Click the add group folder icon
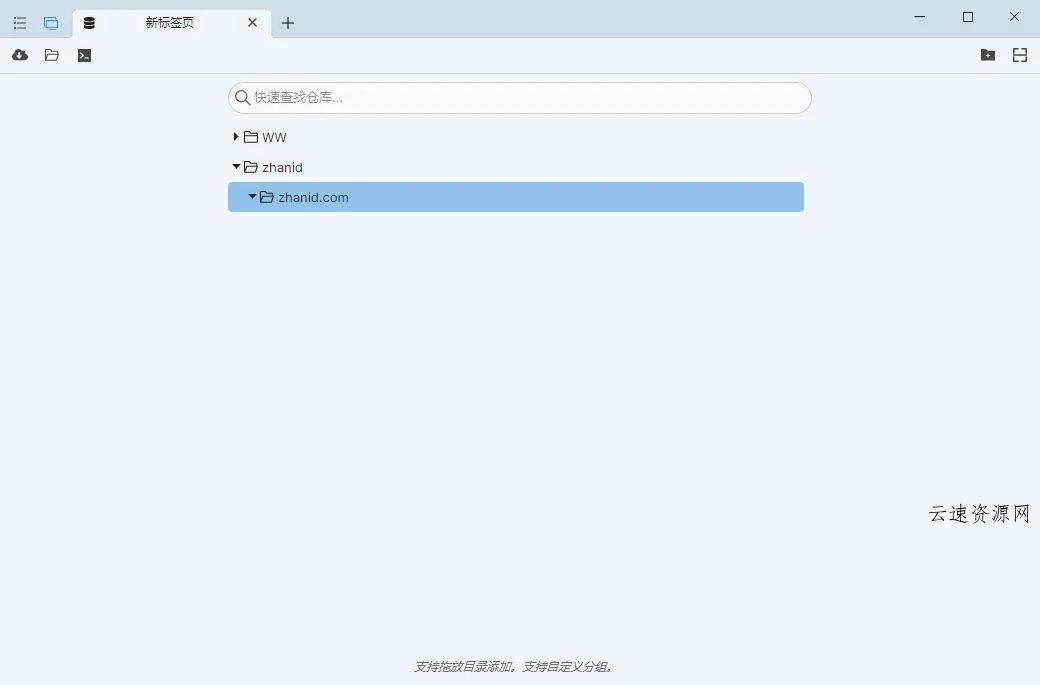1040x685 pixels. coord(988,55)
